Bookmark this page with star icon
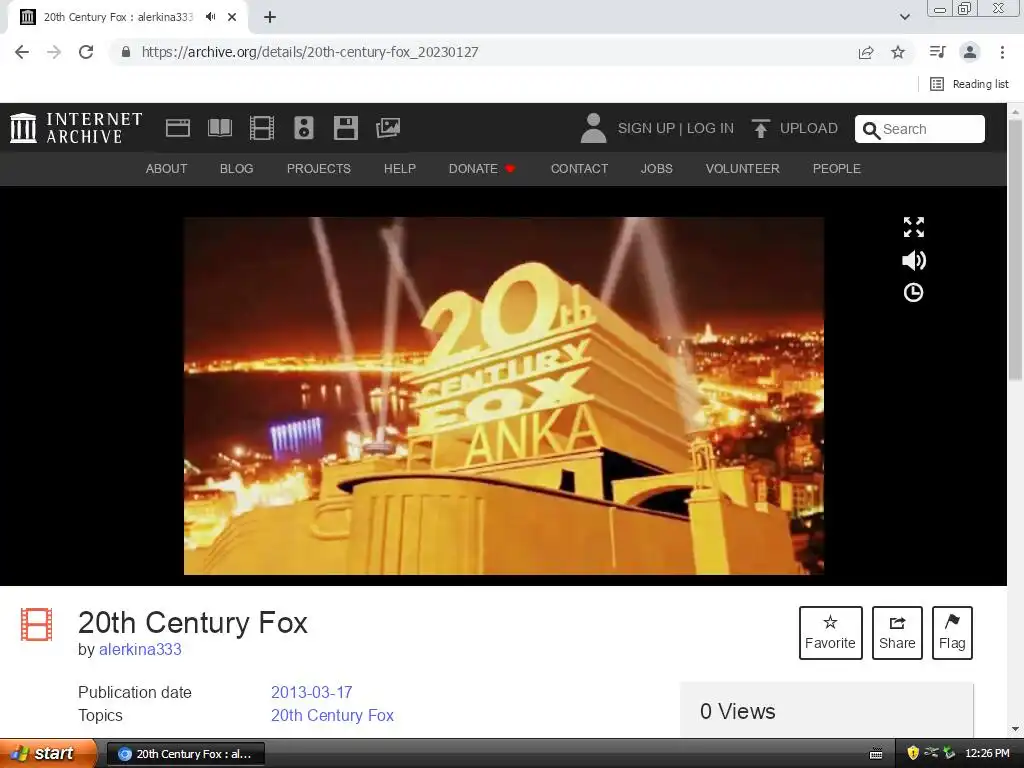 pos(898,52)
